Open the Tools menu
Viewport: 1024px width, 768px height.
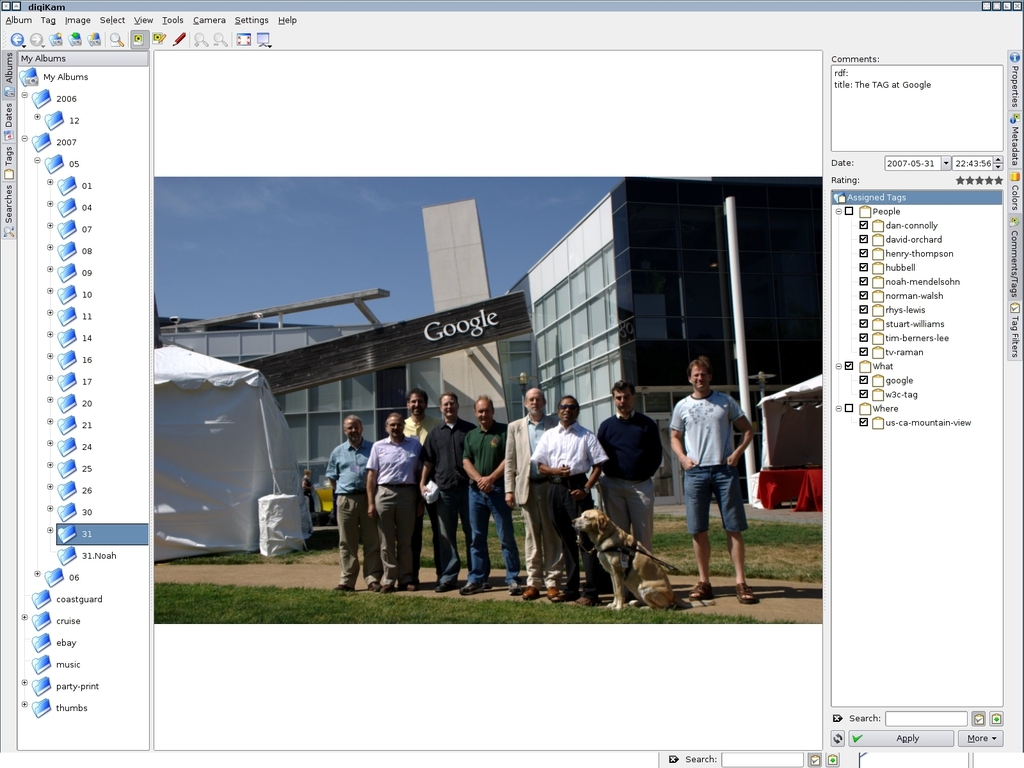[172, 20]
